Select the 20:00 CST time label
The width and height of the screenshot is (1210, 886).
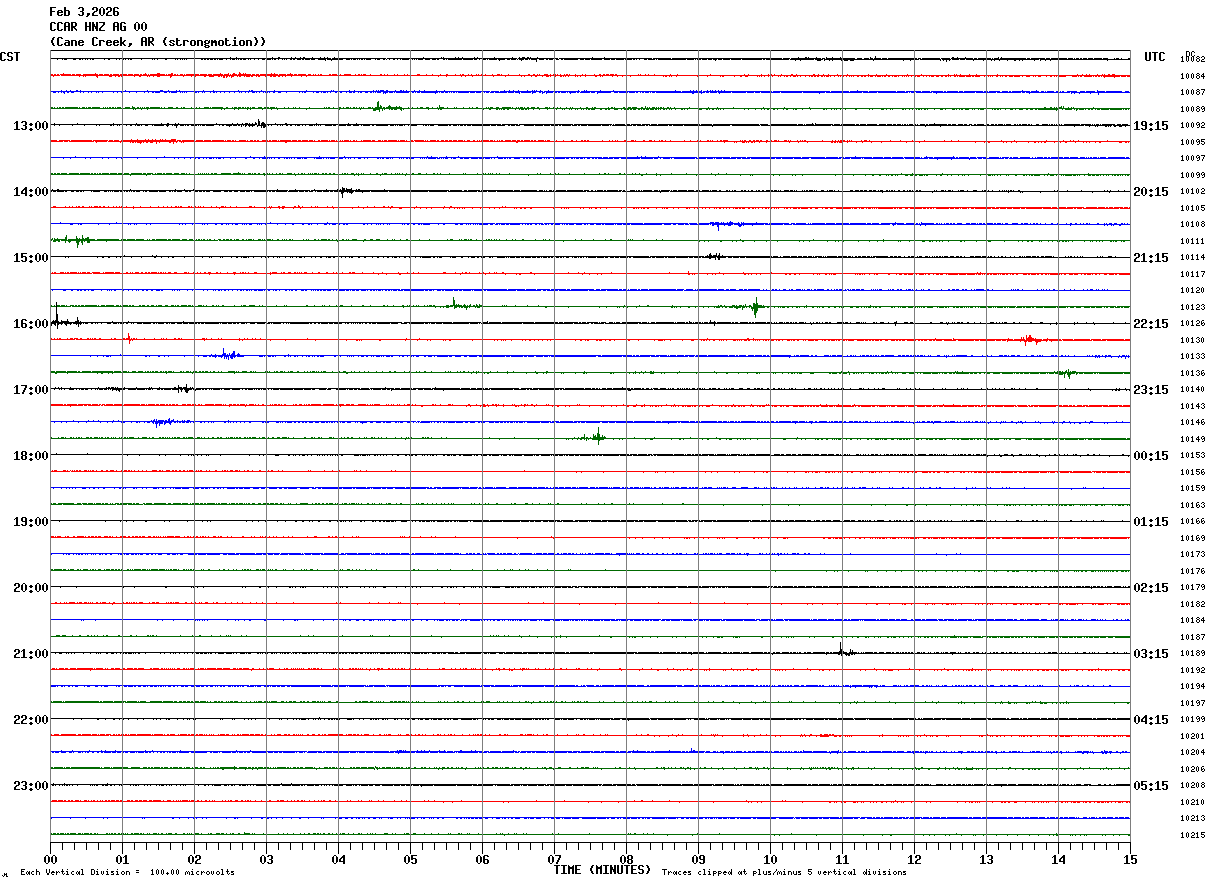(x=30, y=588)
